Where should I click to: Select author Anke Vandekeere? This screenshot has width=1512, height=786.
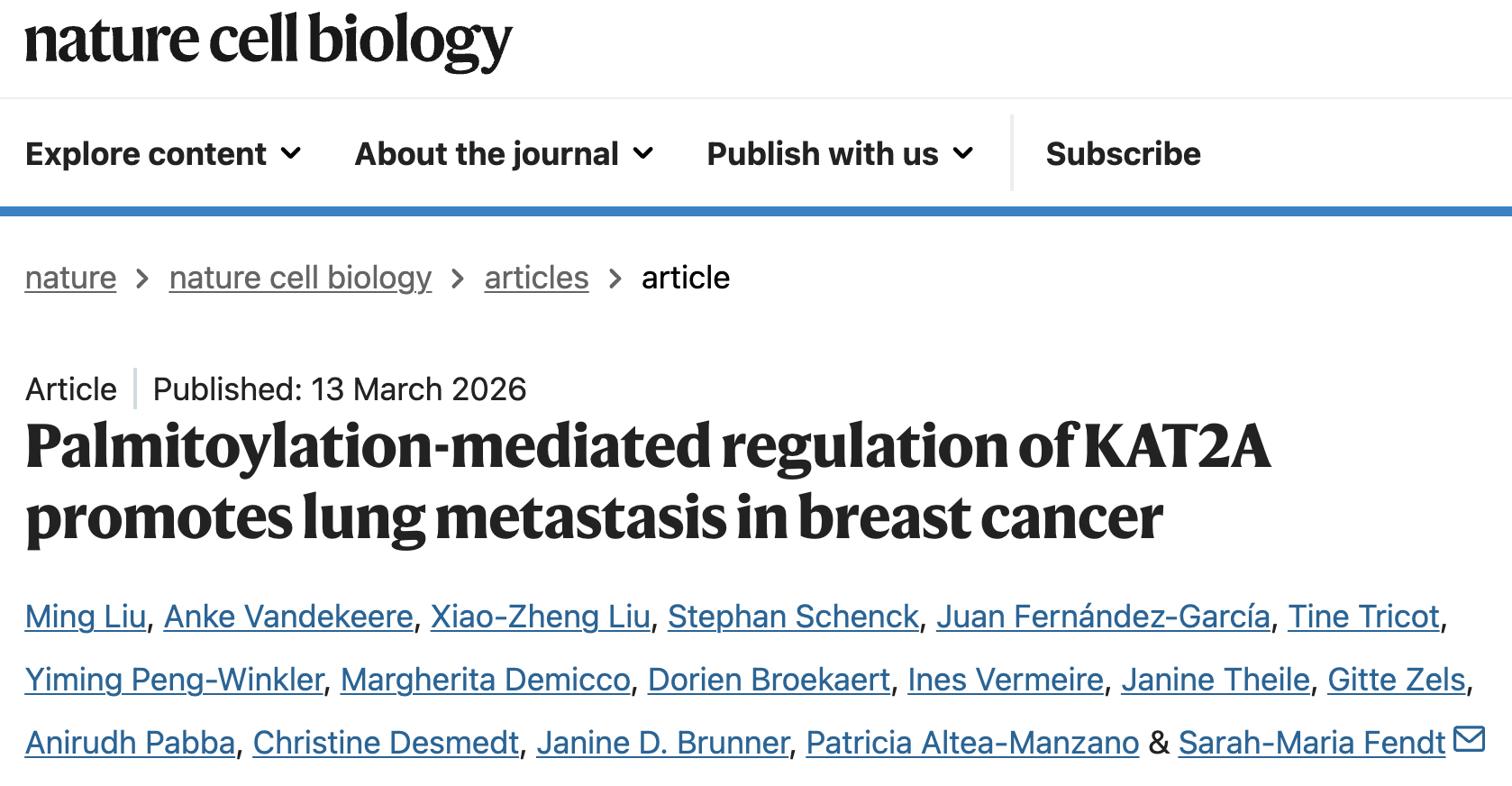pos(288,617)
